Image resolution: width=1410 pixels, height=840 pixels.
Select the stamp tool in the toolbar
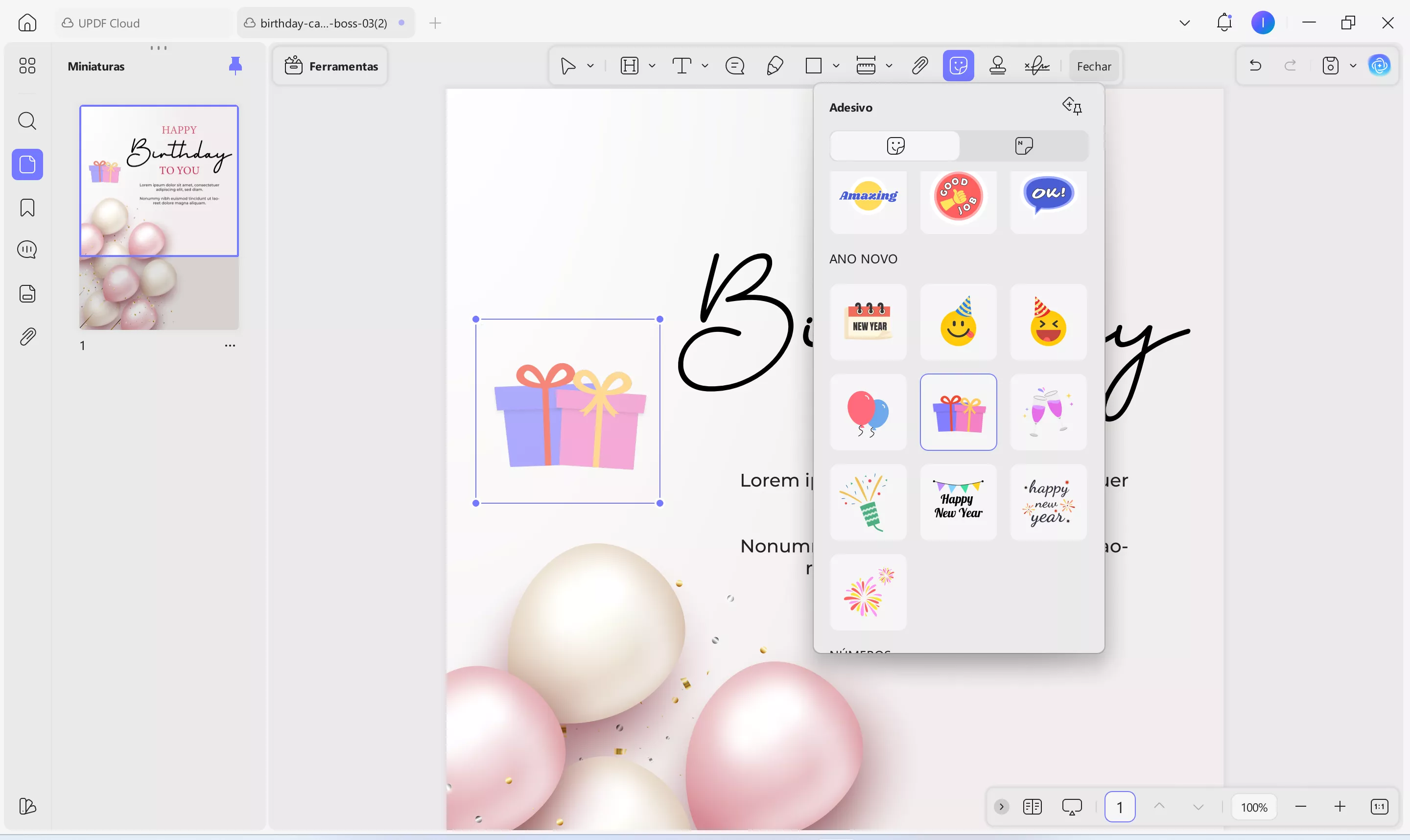pyautogui.click(x=997, y=66)
